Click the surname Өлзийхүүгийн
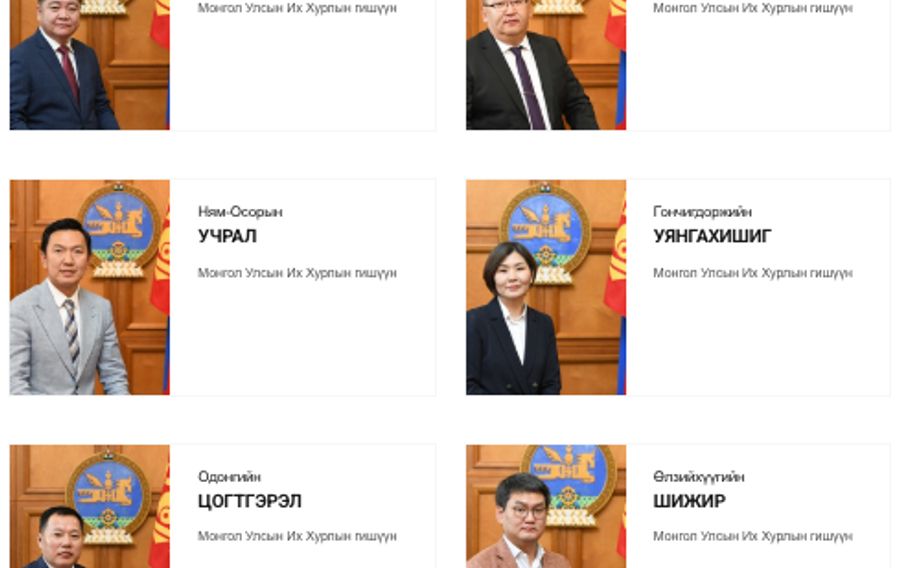 (x=699, y=477)
